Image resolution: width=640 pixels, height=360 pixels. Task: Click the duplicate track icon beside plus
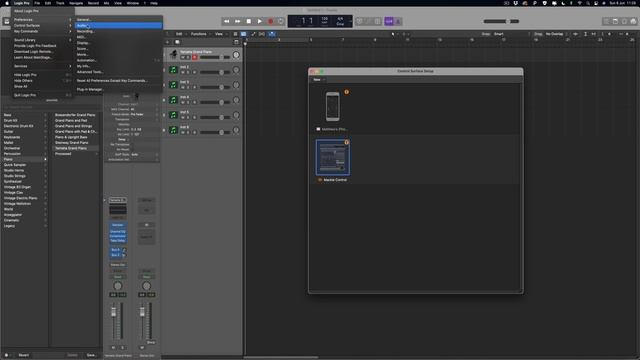point(177,42)
